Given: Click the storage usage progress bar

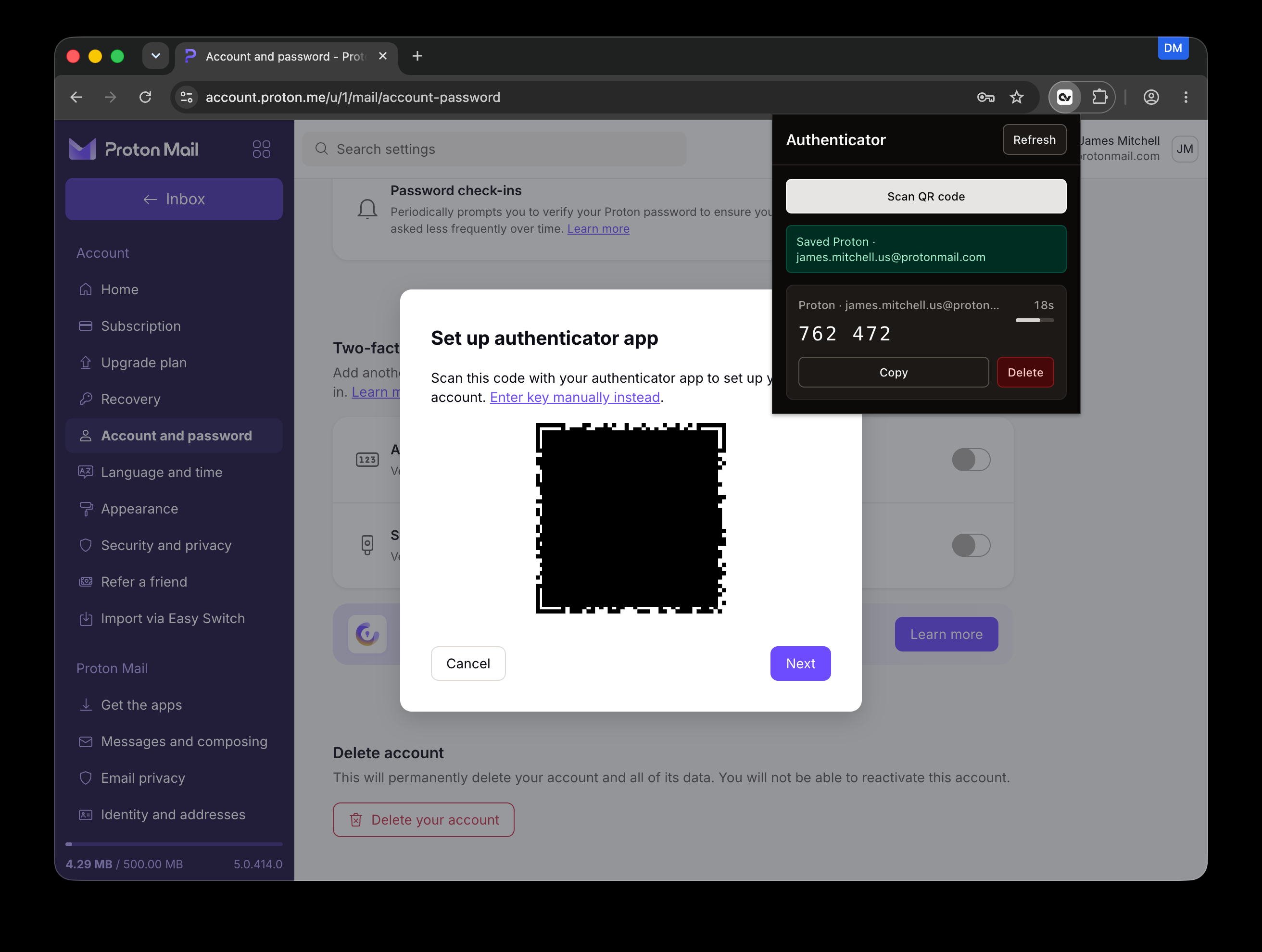Looking at the screenshot, I should pyautogui.click(x=174, y=844).
